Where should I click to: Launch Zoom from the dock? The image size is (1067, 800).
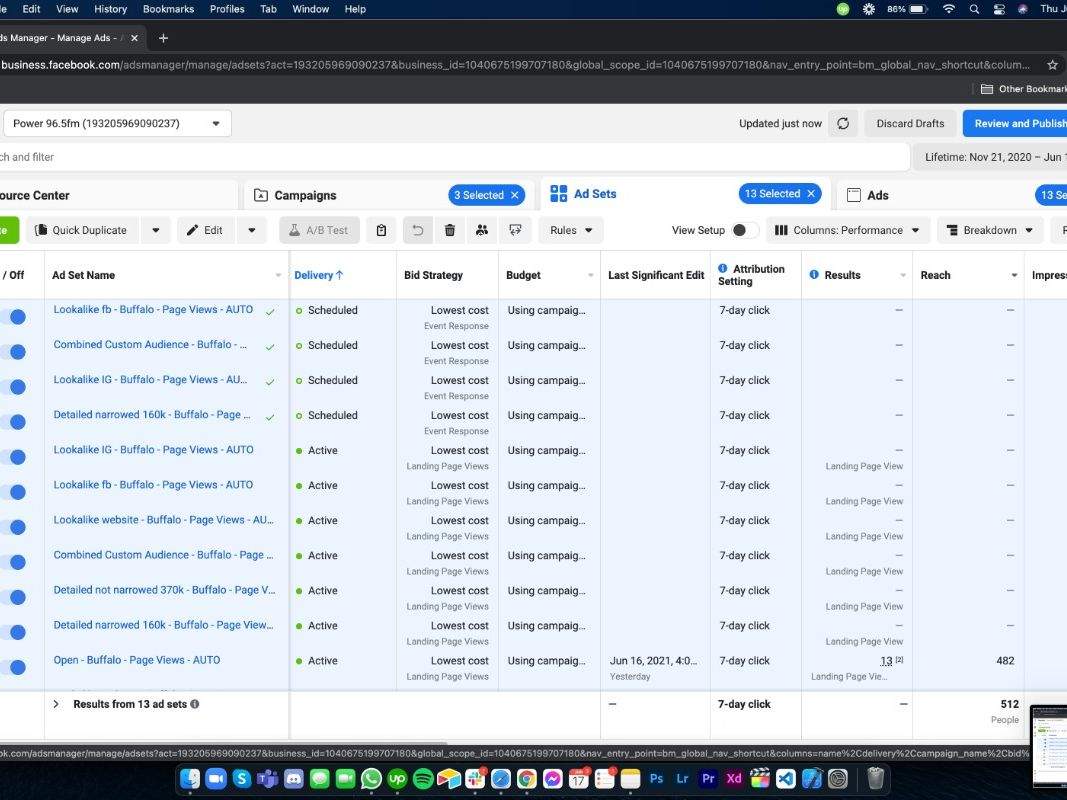[216, 778]
